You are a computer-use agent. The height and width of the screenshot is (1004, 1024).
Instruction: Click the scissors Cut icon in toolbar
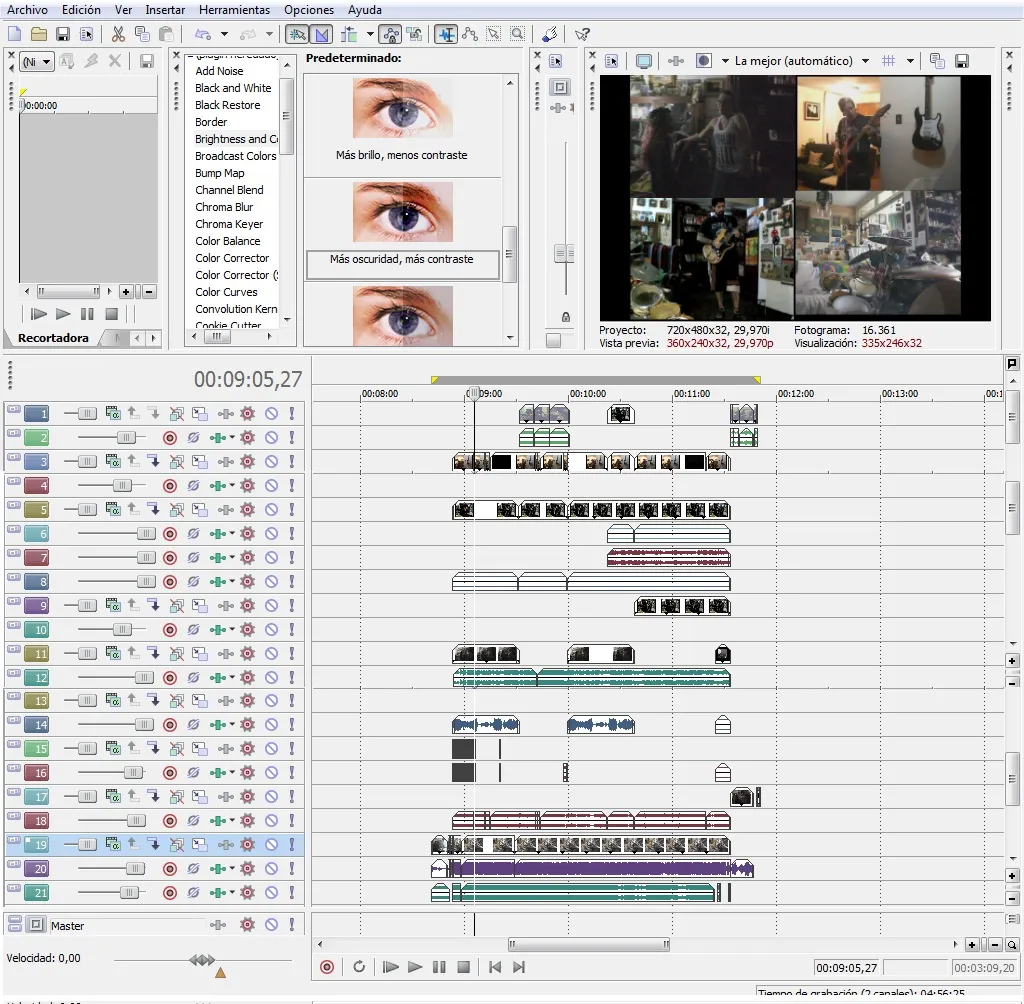pyautogui.click(x=118, y=34)
